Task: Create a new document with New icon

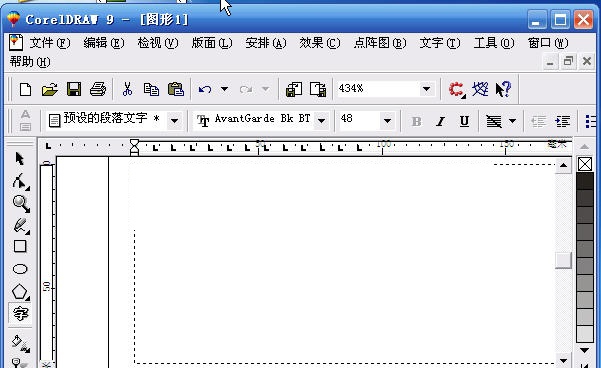Action: click(25, 90)
